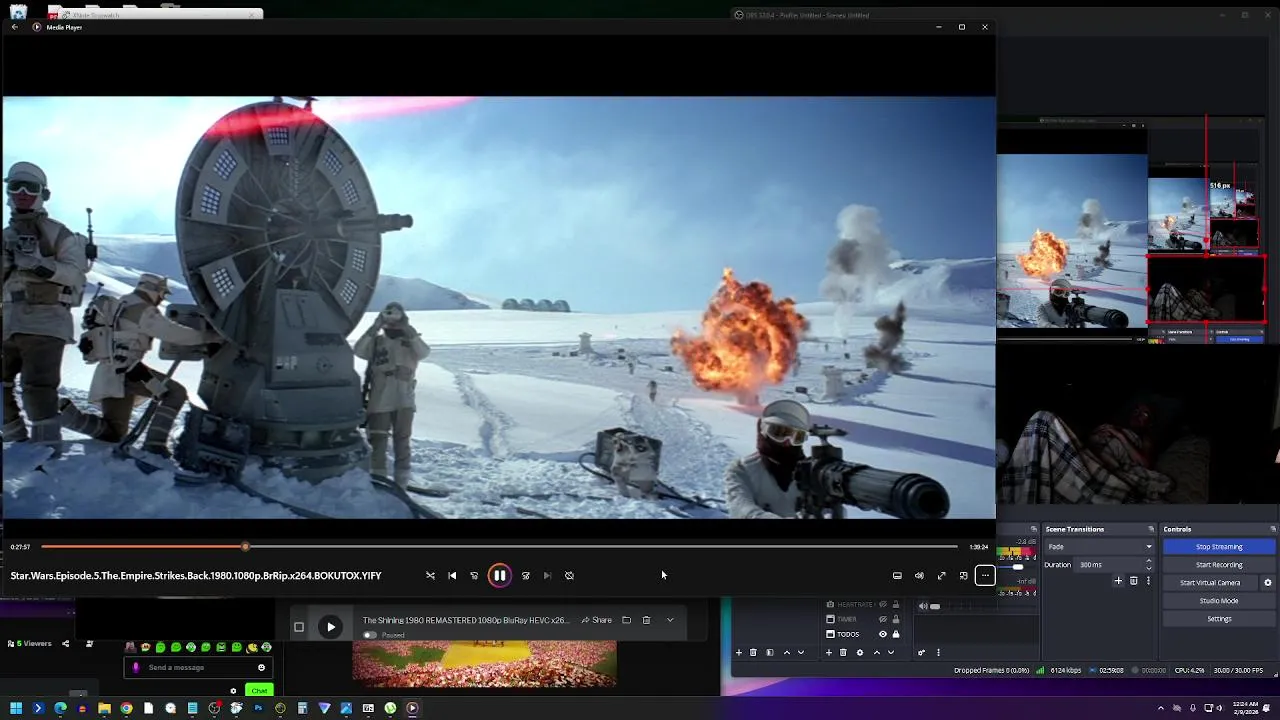Skip forward 30 seconds in Media Player
The width and height of the screenshot is (1280, 720).
tap(525, 575)
